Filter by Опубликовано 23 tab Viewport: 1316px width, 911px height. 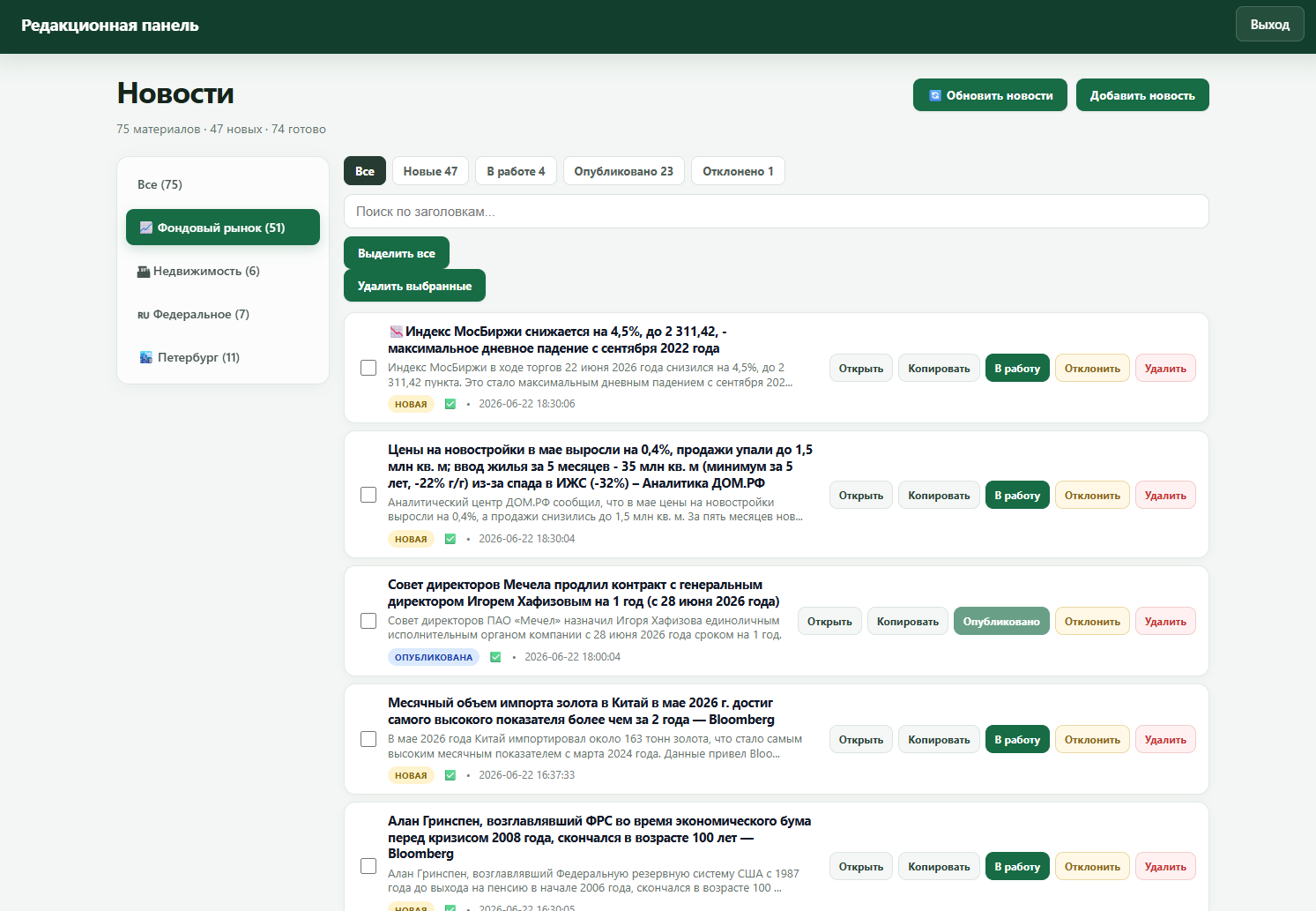pos(623,171)
